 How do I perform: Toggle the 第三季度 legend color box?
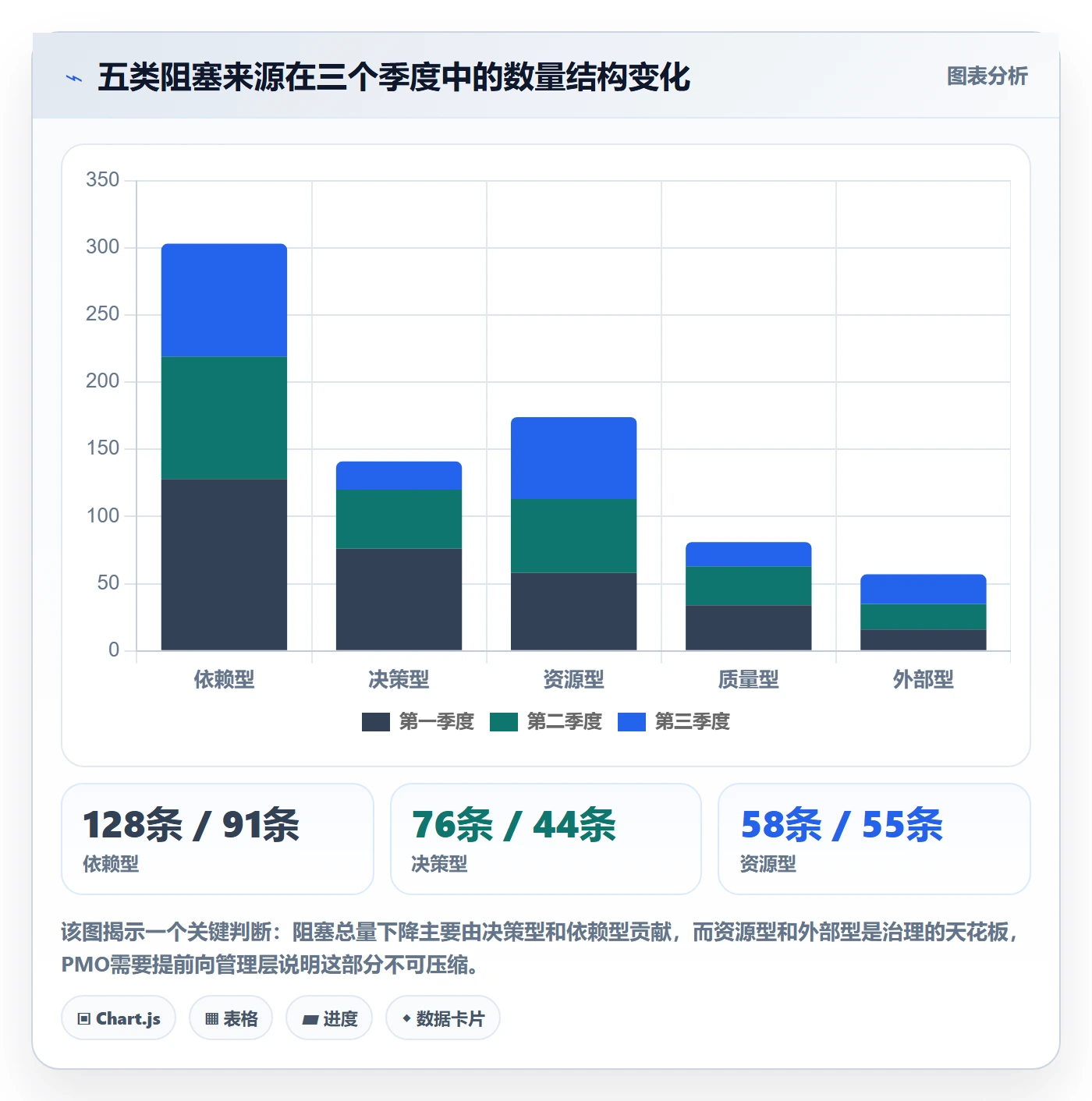[631, 722]
